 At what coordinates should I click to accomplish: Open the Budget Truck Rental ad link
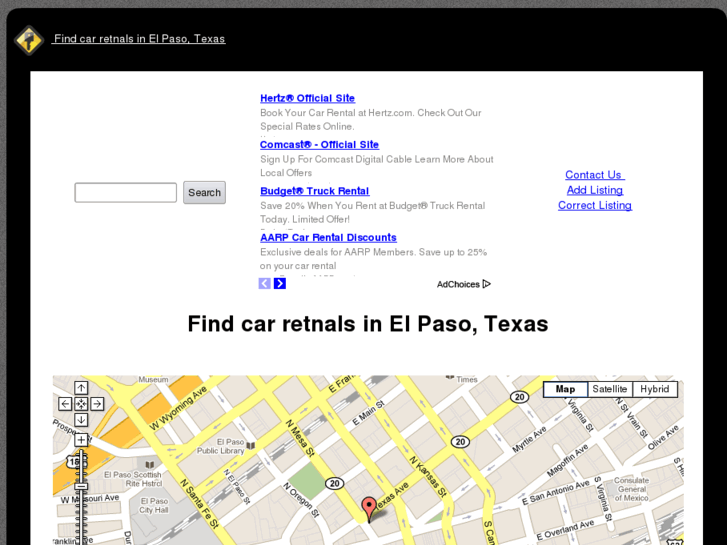(315, 191)
